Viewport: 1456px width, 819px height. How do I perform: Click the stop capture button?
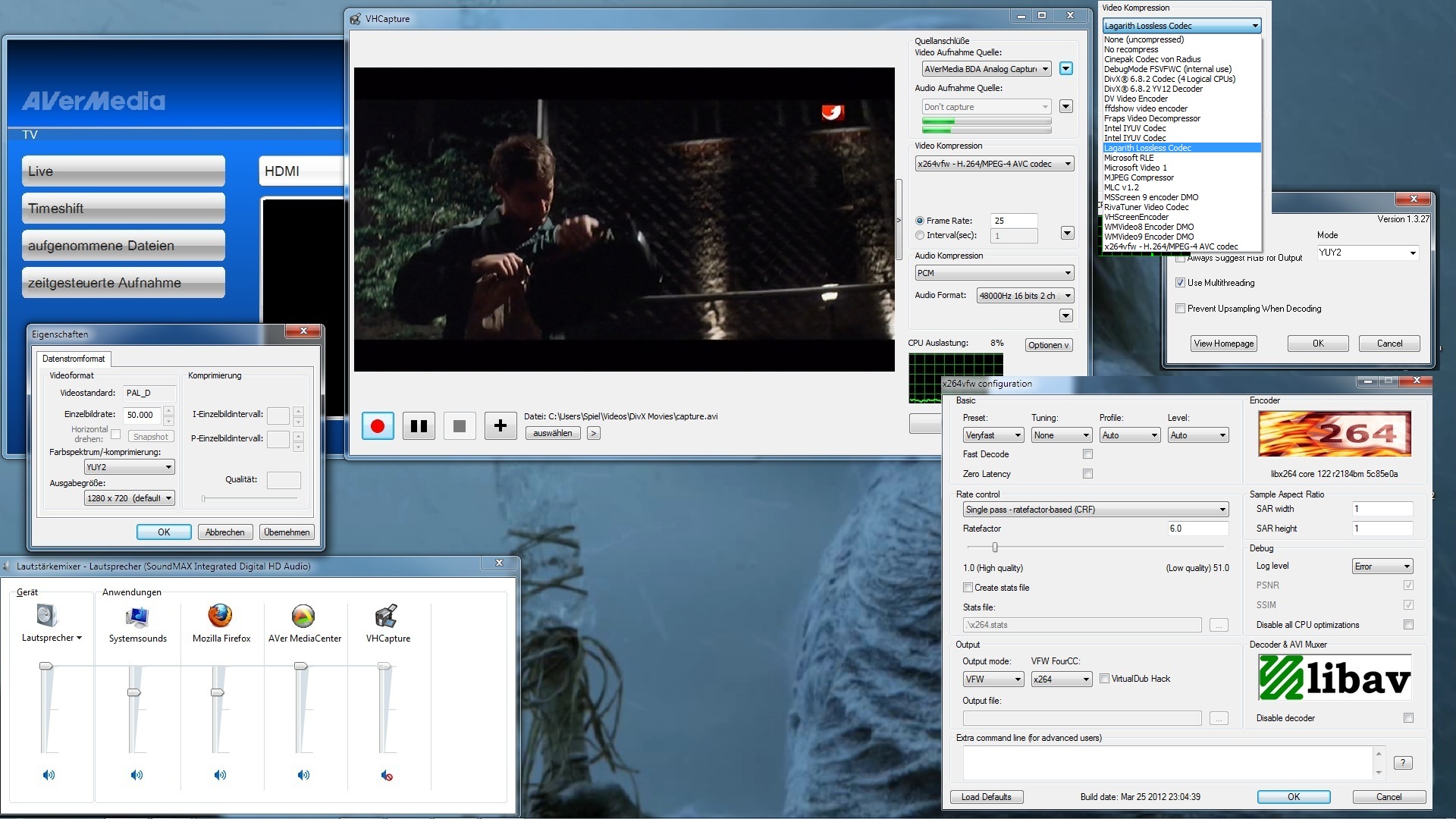tap(459, 426)
